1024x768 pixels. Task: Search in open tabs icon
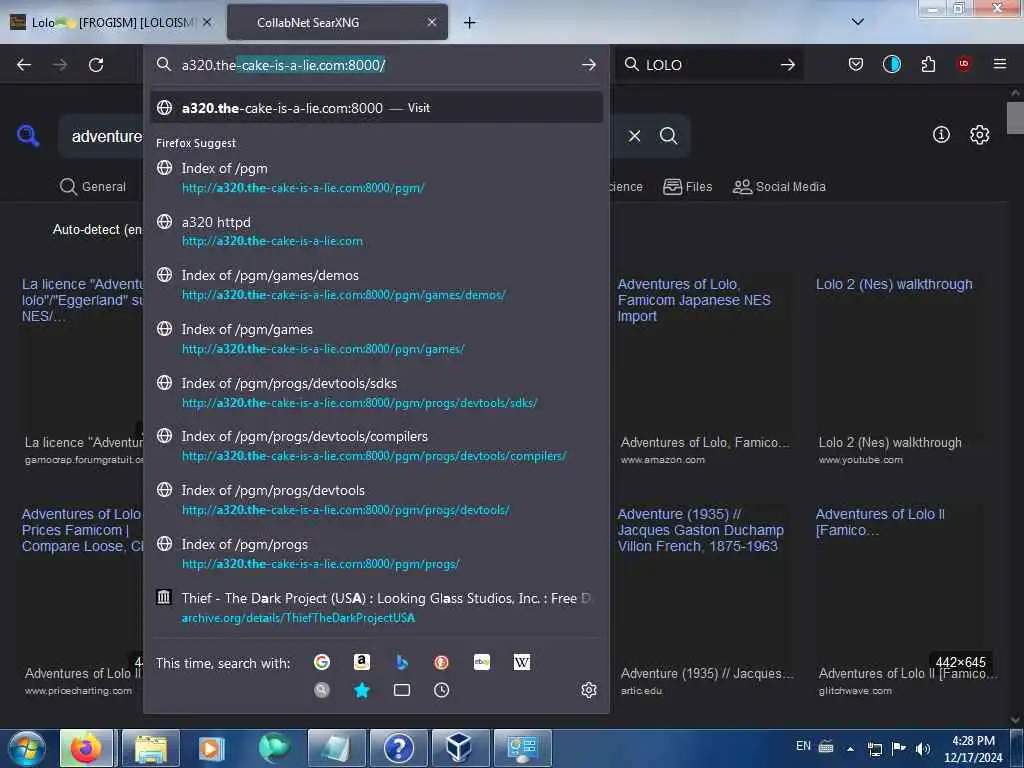[402, 690]
